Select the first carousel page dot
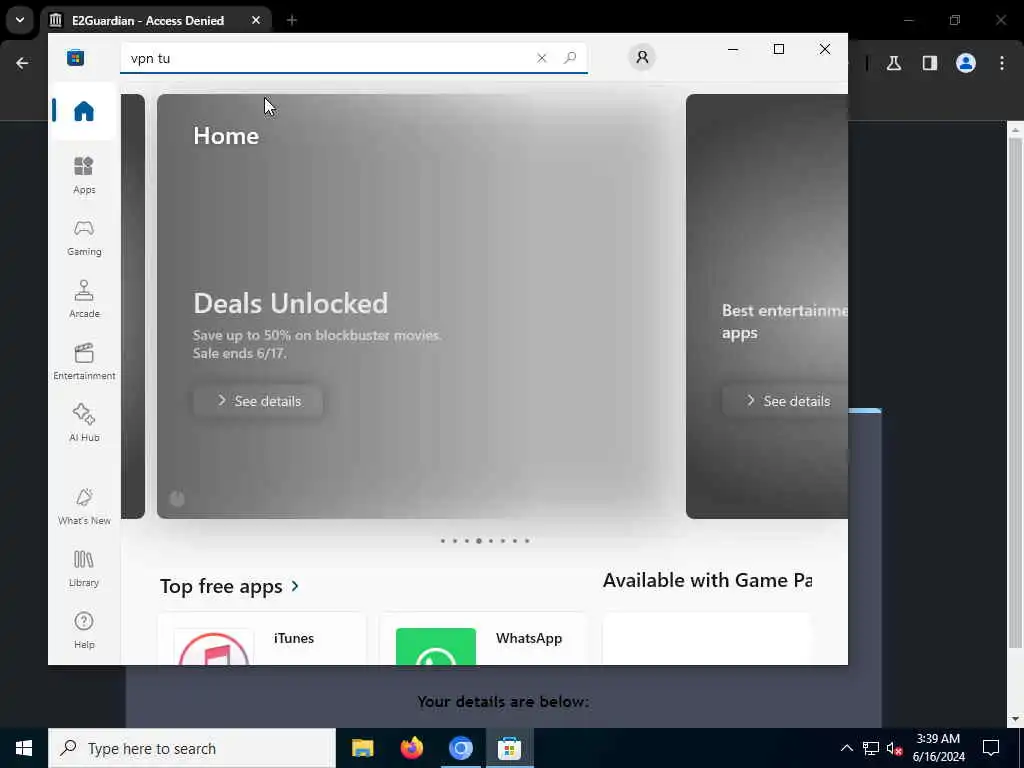The image size is (1024, 768). coord(443,541)
